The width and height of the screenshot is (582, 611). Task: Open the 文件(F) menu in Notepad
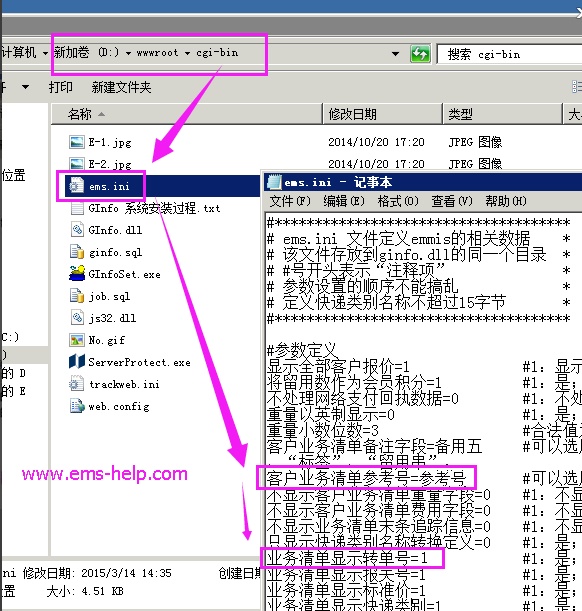pyautogui.click(x=290, y=201)
